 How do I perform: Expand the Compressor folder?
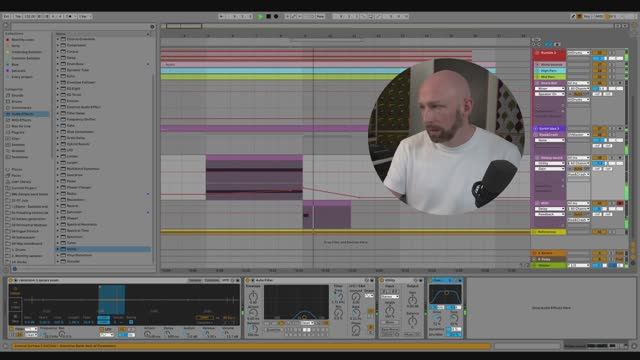click(x=58, y=45)
